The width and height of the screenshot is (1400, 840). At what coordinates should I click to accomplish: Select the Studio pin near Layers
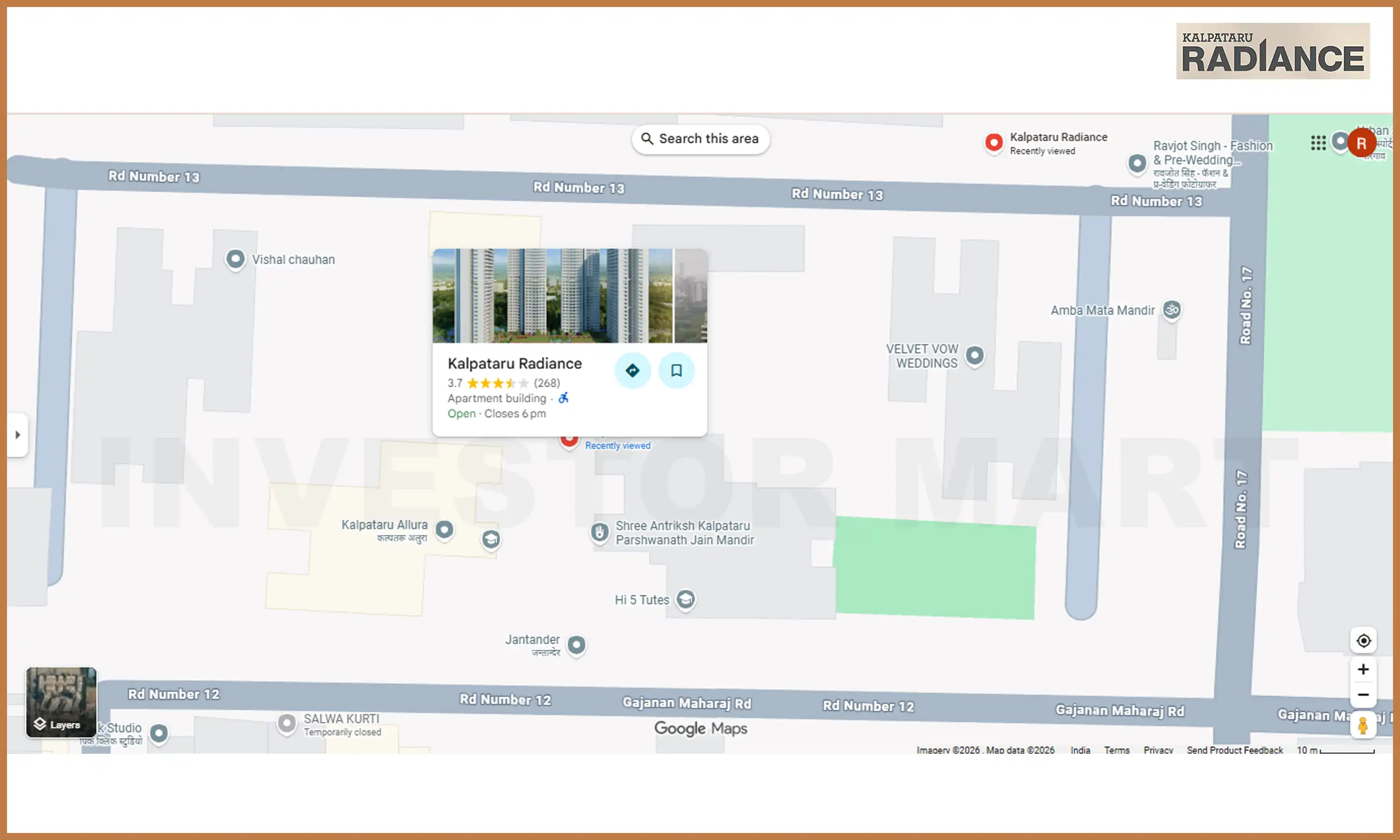click(x=159, y=734)
